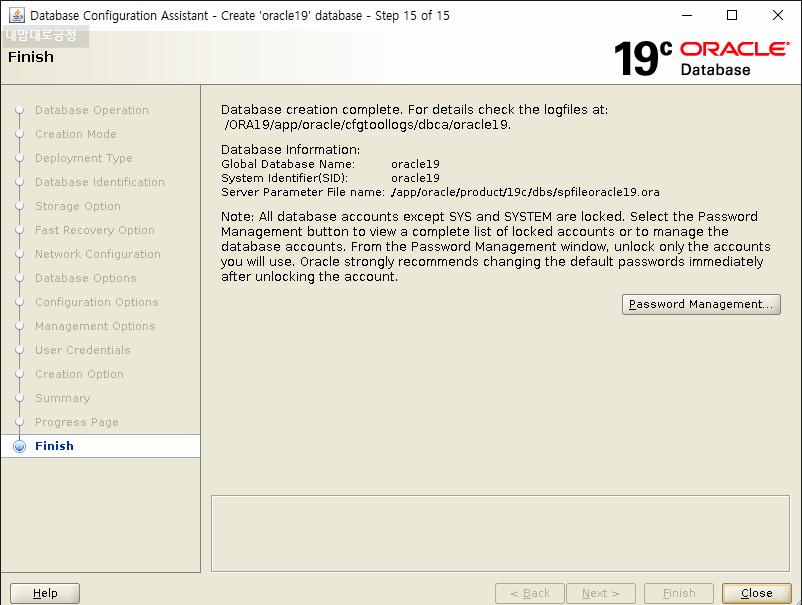This screenshot has height=605, width=802.
Task: Select the Creation Mode step
Action: pyautogui.click(x=76, y=134)
